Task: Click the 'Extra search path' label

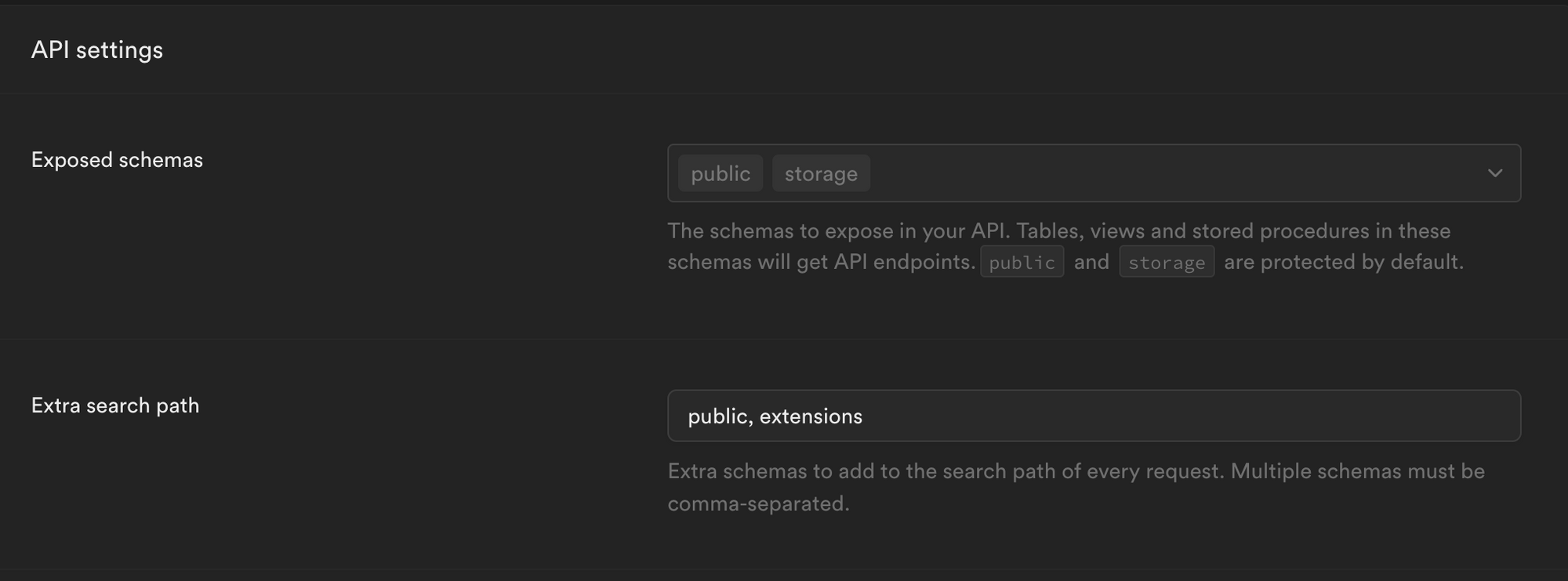Action: [x=115, y=405]
